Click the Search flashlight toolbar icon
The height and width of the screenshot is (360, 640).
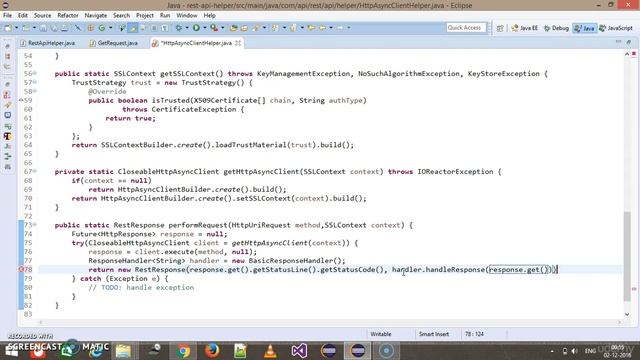coord(256,28)
